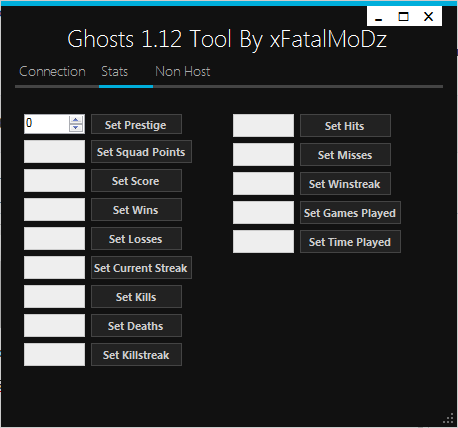Click the Set Deaths button

[x=136, y=326]
